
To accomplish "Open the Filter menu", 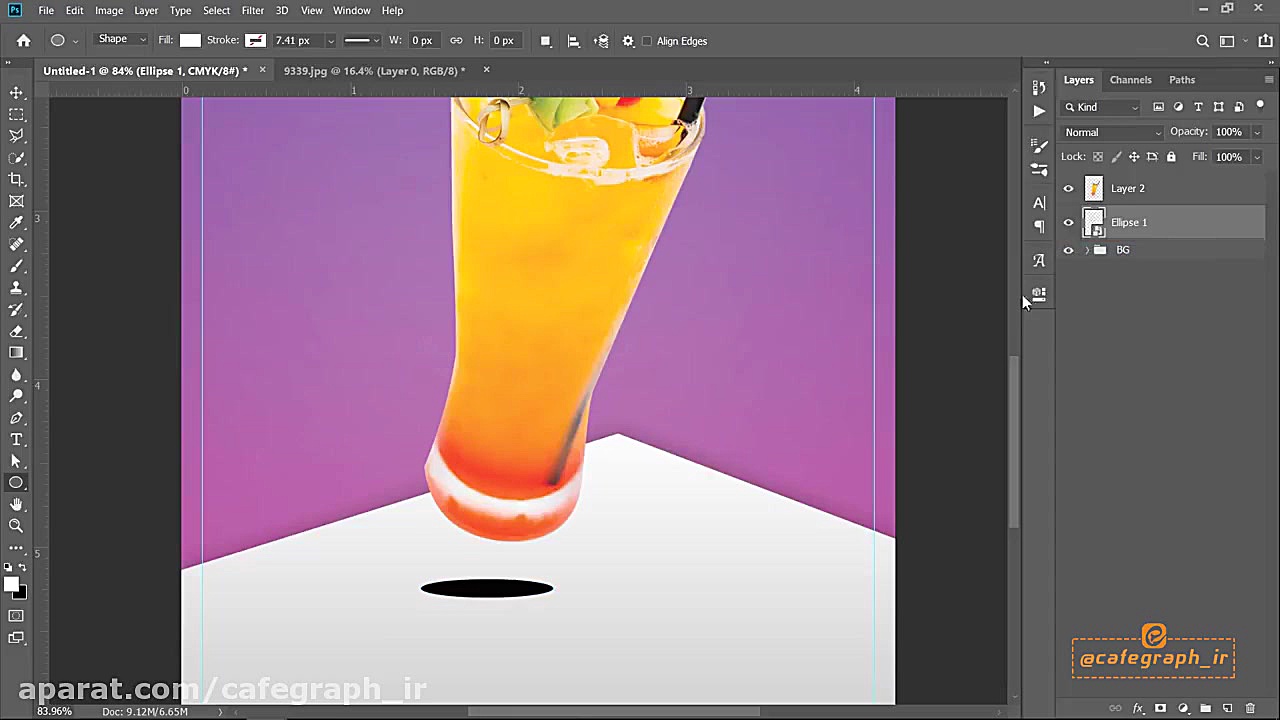I will pyautogui.click(x=252, y=10).
